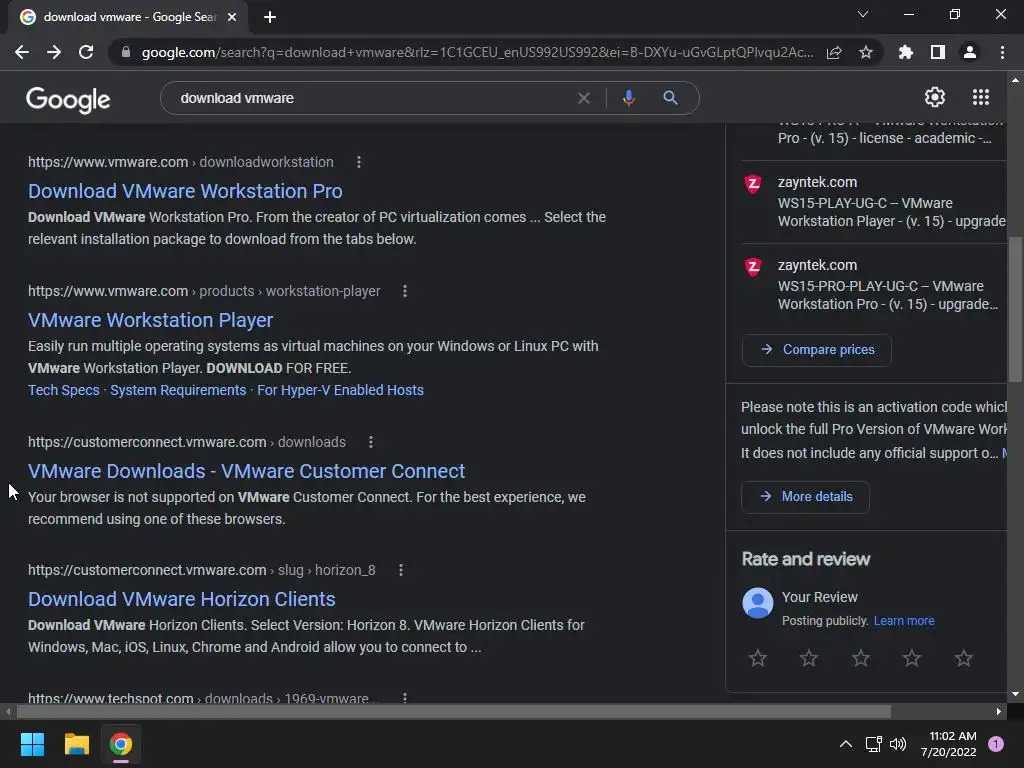Go to Google home via logo
The image size is (1024, 768).
point(68,99)
